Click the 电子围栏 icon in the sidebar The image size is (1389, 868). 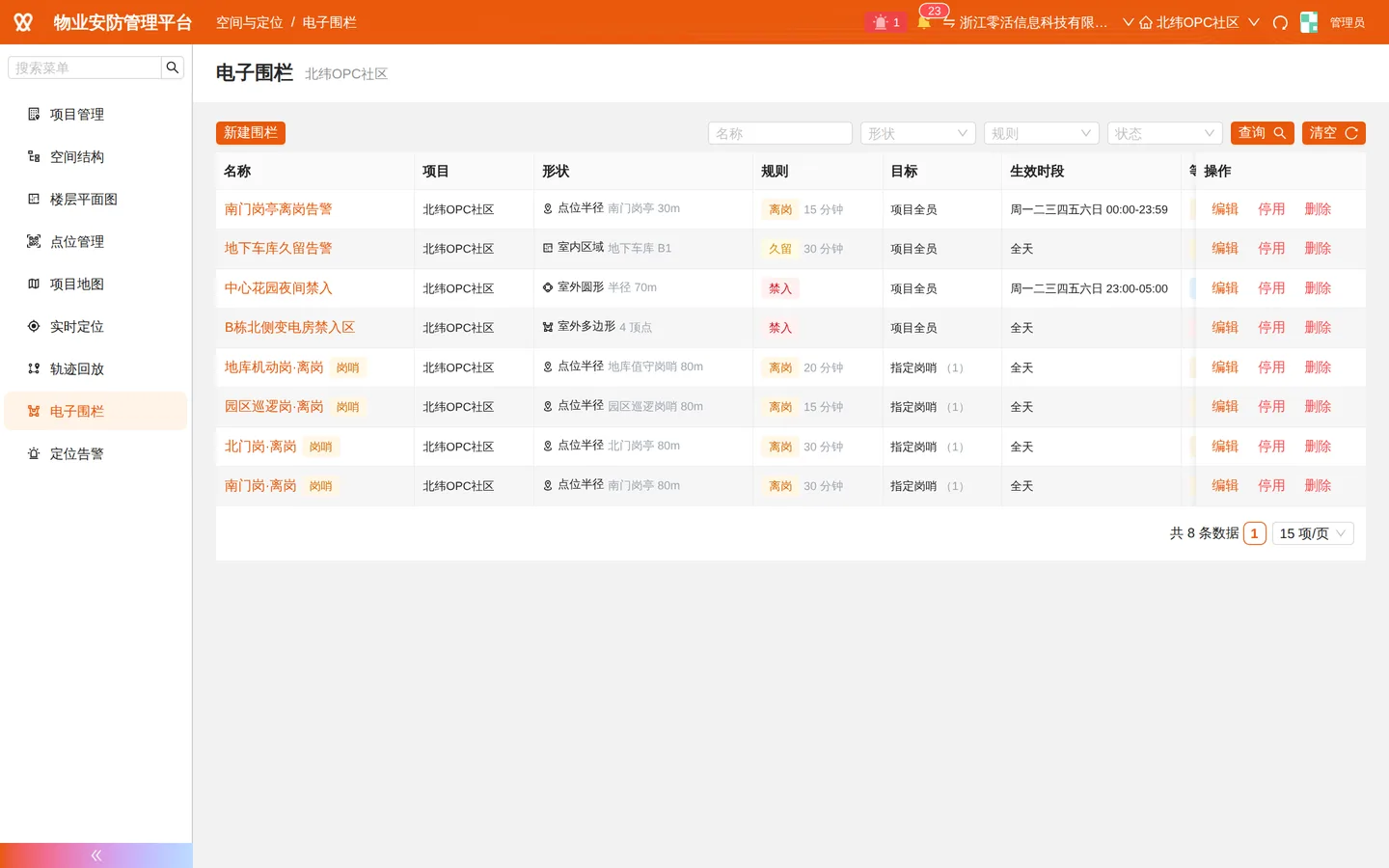pyautogui.click(x=34, y=411)
